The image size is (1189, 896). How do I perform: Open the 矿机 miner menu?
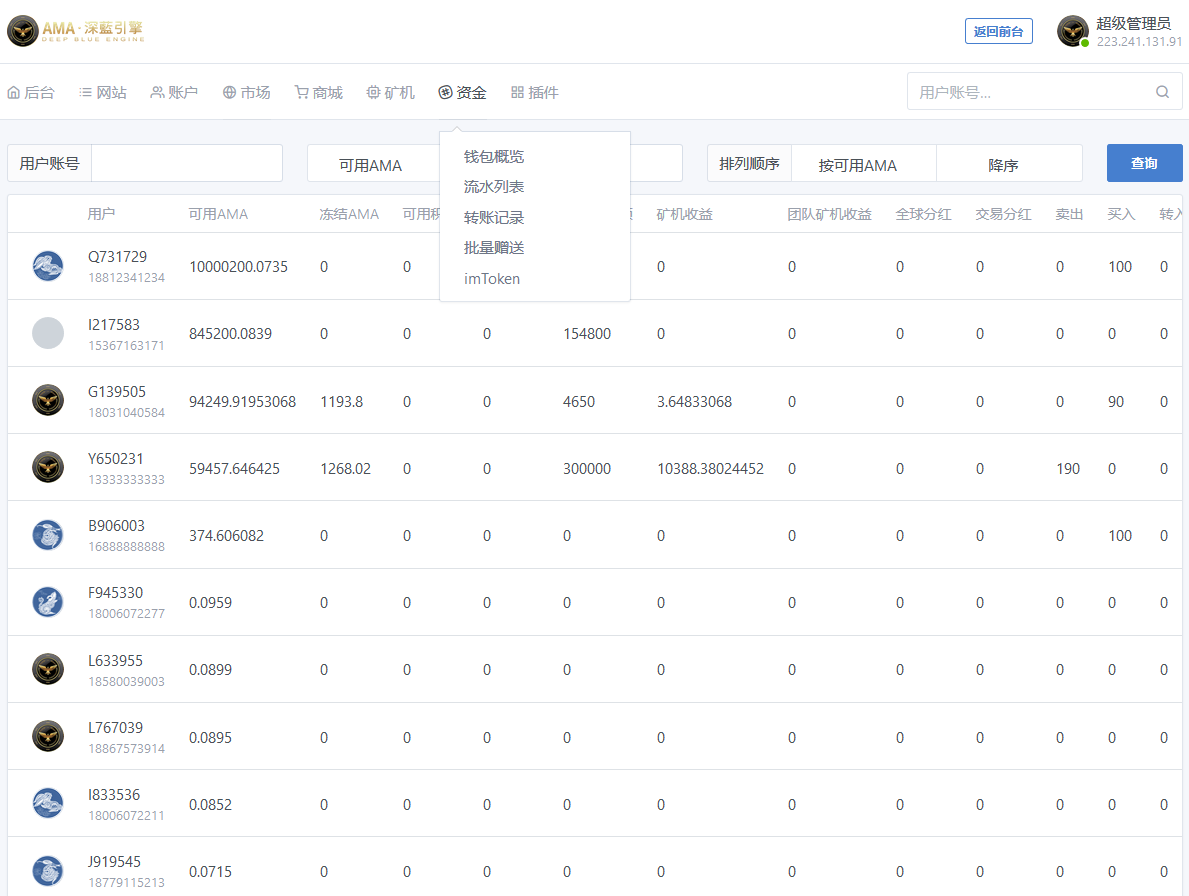tap(391, 92)
